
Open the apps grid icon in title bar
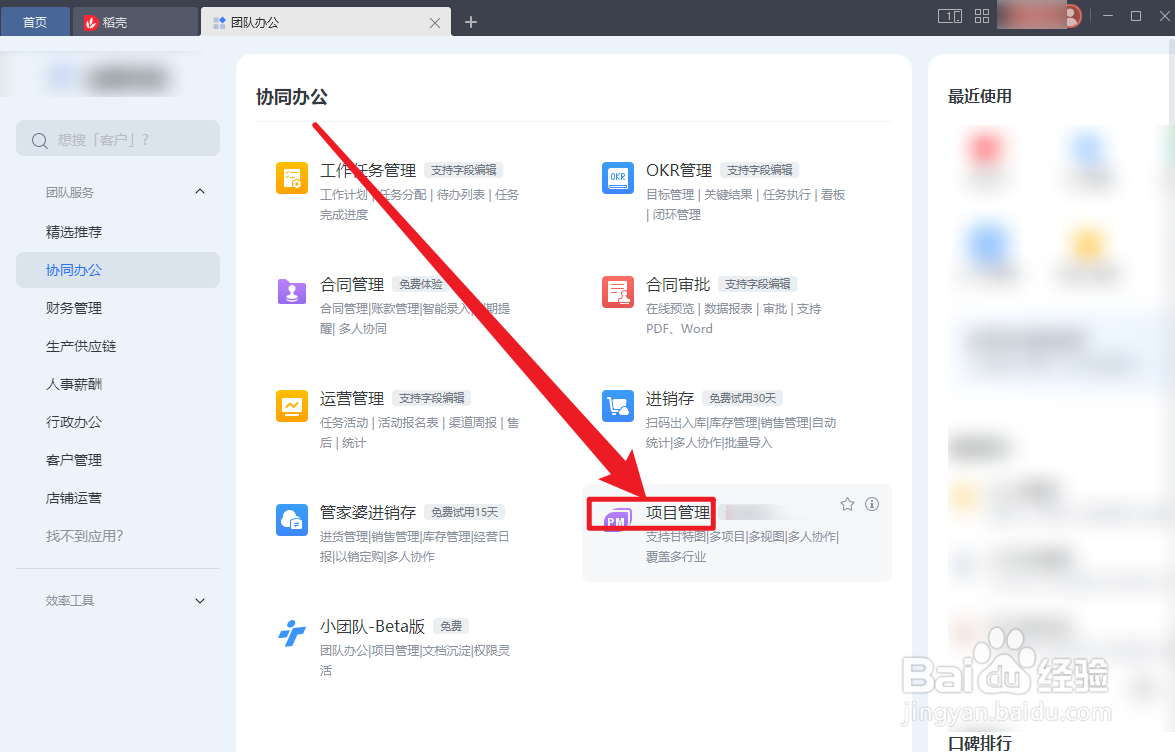981,16
